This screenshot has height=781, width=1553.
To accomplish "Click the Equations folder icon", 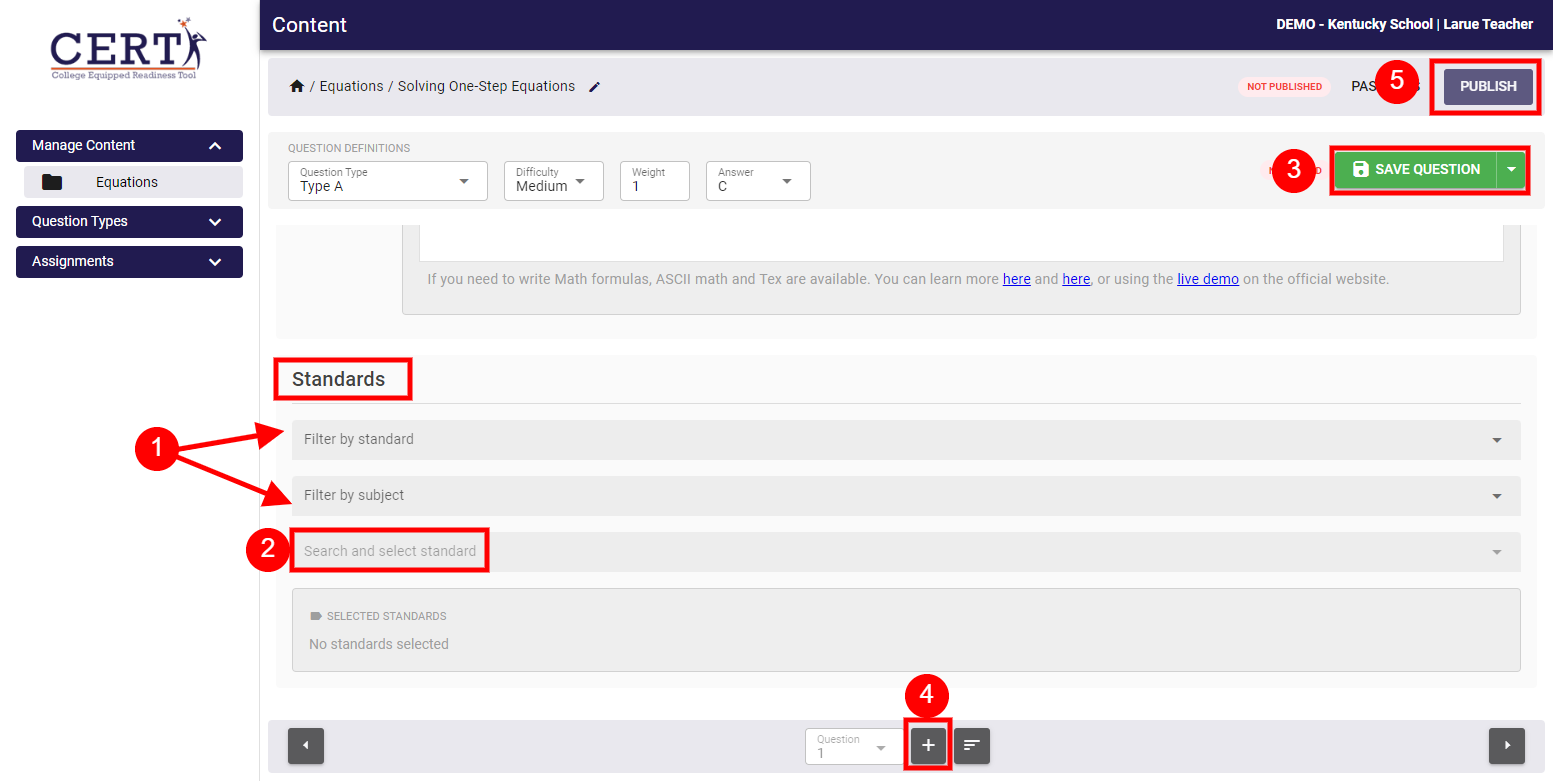I will 52,182.
